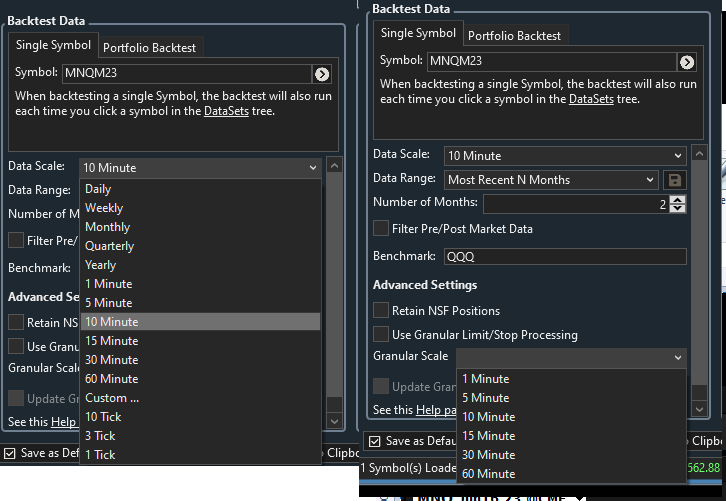Open the Most Recent N Months dropdown
The height and width of the screenshot is (501, 726).
pos(551,180)
